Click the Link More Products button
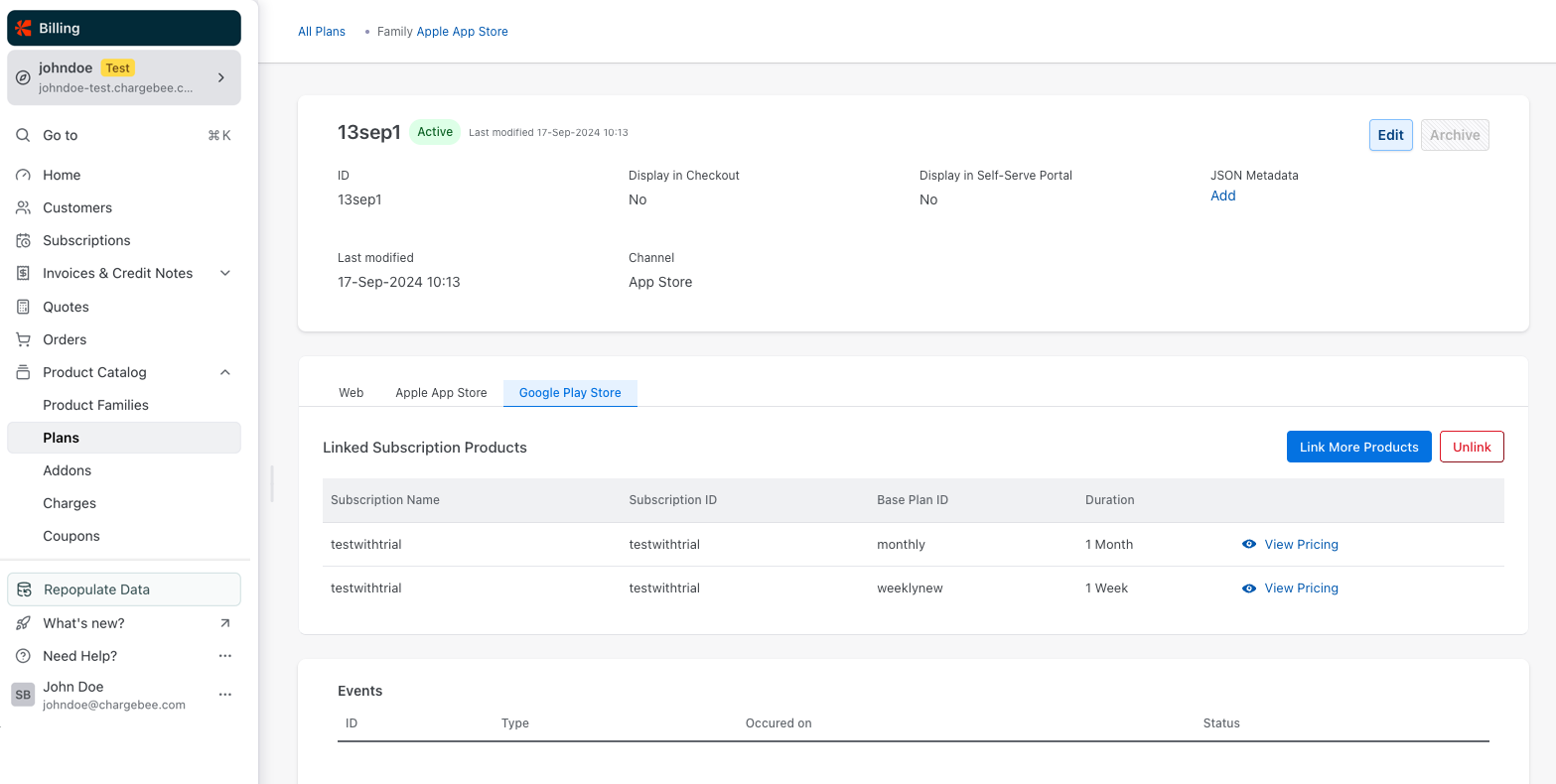Viewport: 1556px width, 784px height. 1358,447
